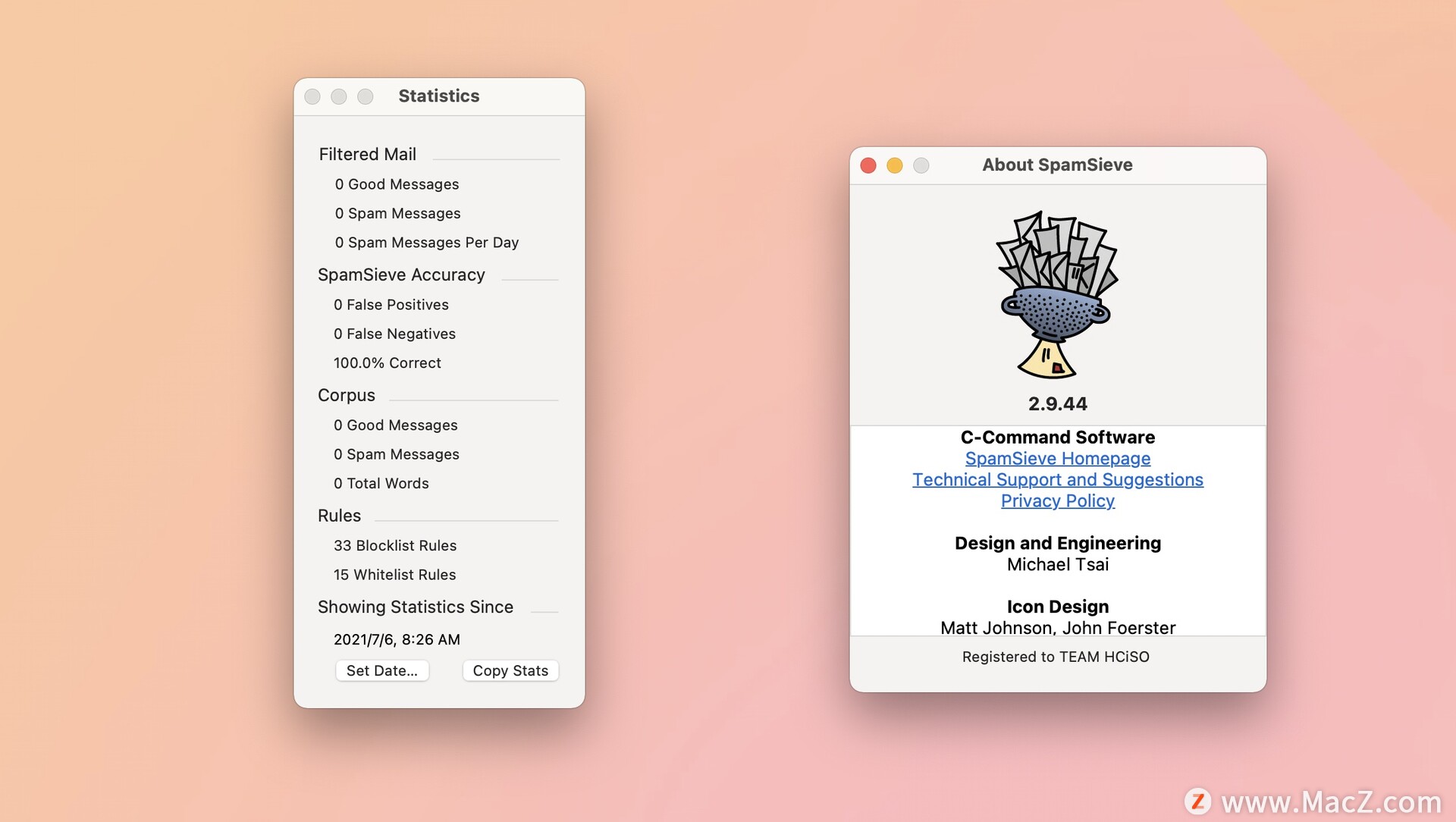This screenshot has height=822, width=1456.
Task: Click the '15 Whitelist Rules' entry
Action: [x=394, y=575]
